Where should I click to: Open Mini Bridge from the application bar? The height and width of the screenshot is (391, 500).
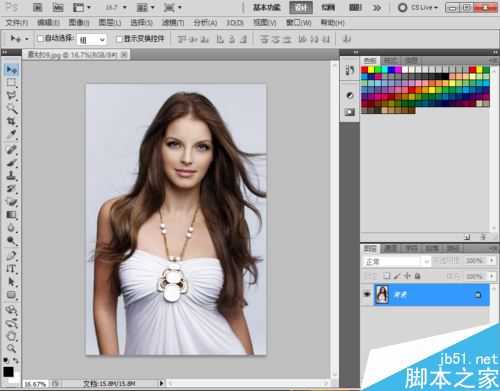click(58, 7)
